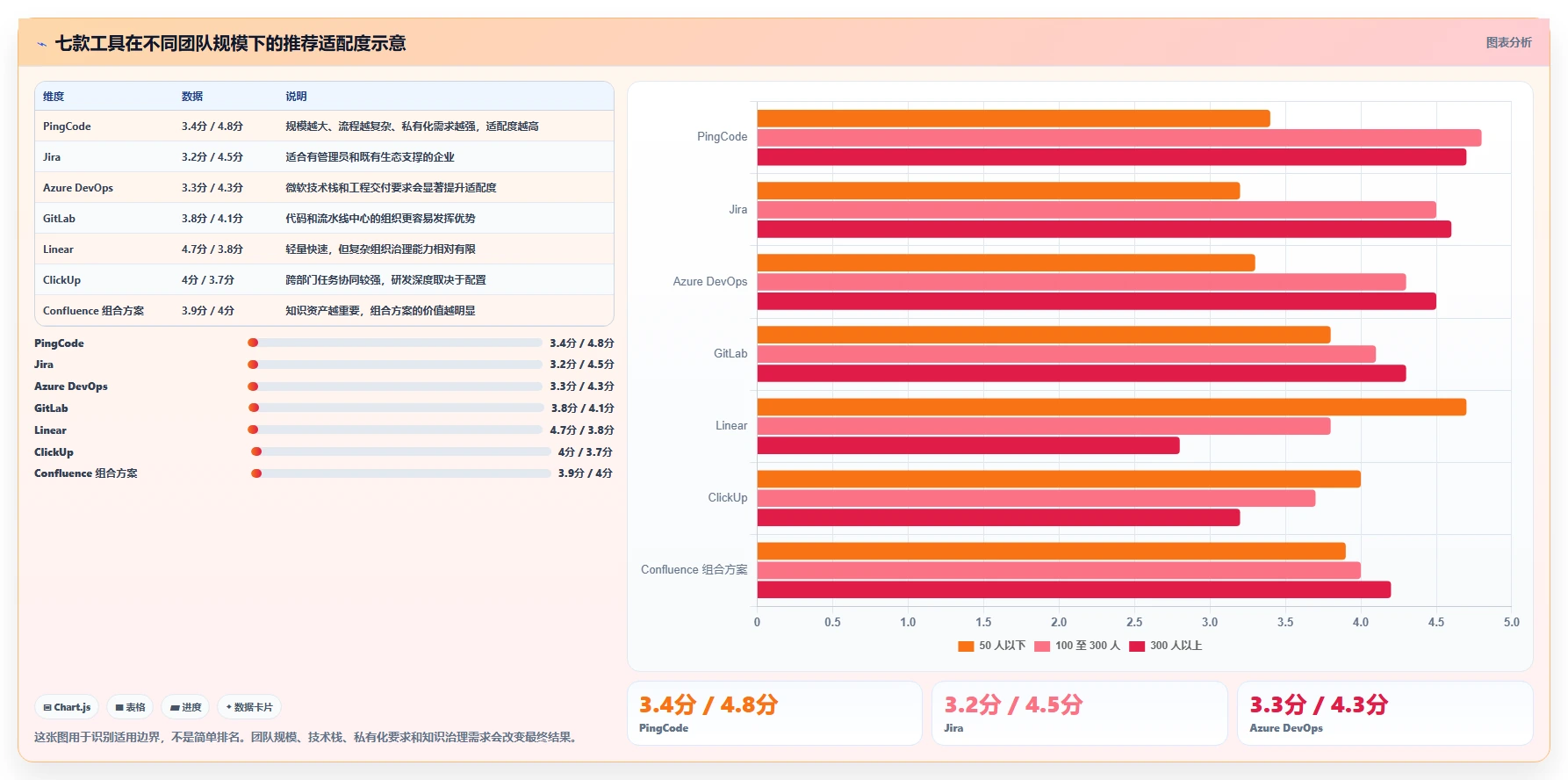Click the page title 七款工具在不同团队规模下的推荐适配度示意
The height and width of the screenshot is (780, 1568).
[x=230, y=43]
